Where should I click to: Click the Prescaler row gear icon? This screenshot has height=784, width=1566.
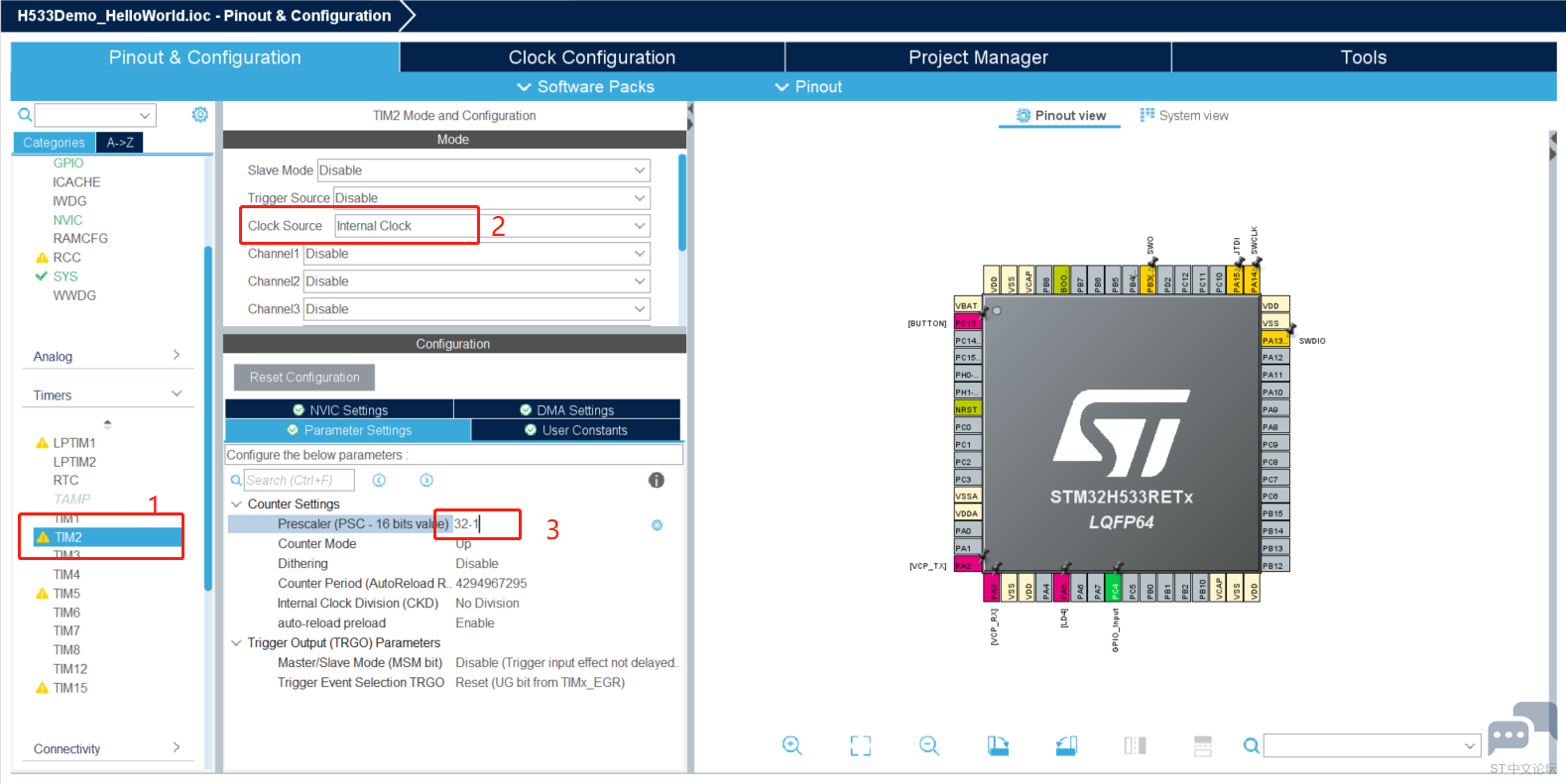click(657, 525)
